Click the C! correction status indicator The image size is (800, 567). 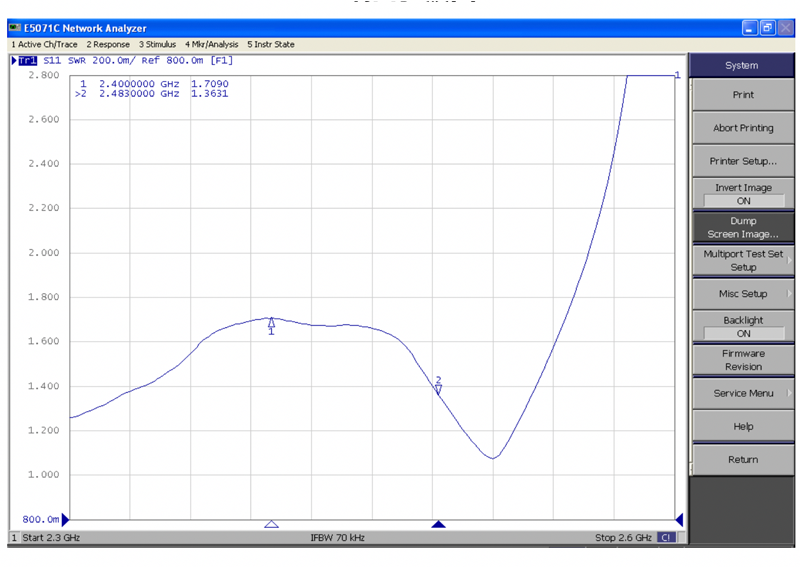click(x=666, y=538)
